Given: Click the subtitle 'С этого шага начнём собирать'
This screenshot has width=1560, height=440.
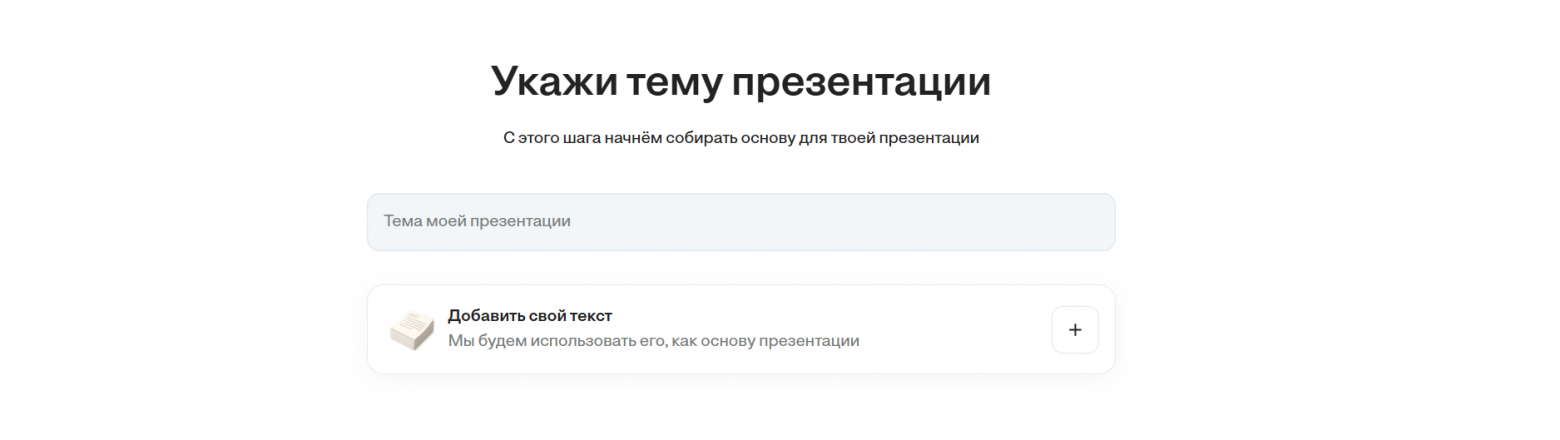Looking at the screenshot, I should [620, 138].
